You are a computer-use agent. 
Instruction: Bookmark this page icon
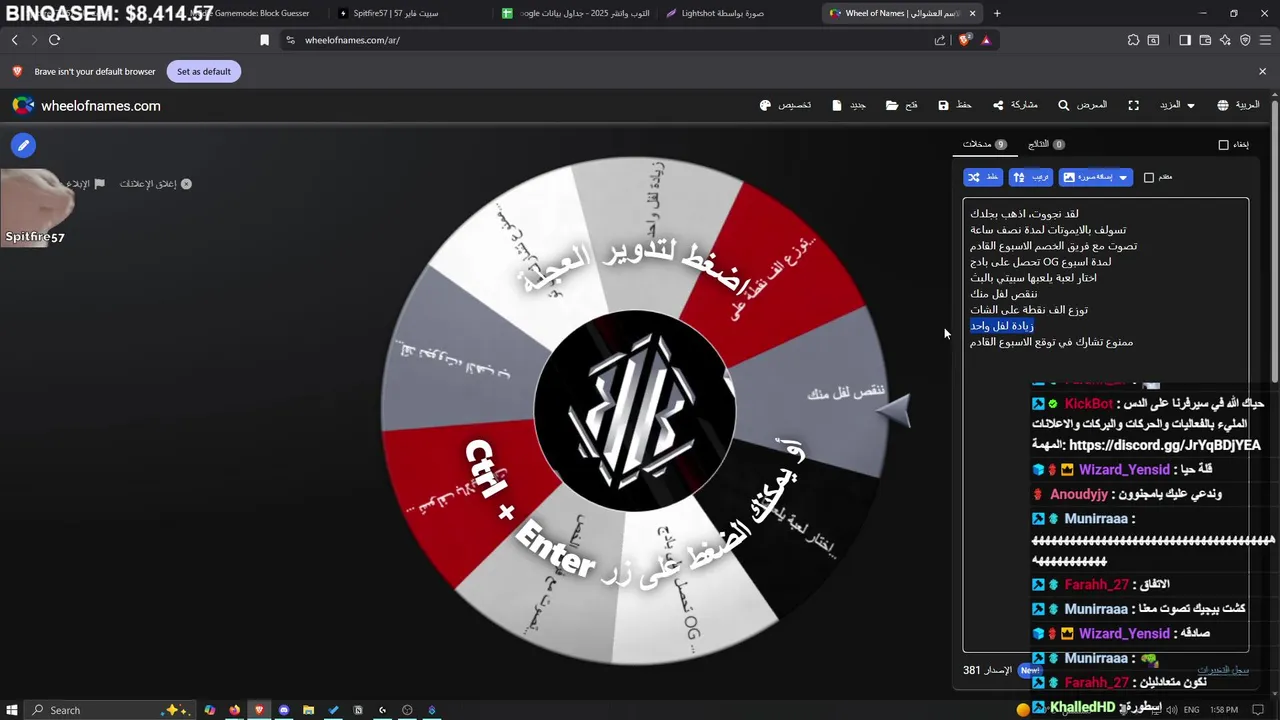[x=264, y=40]
